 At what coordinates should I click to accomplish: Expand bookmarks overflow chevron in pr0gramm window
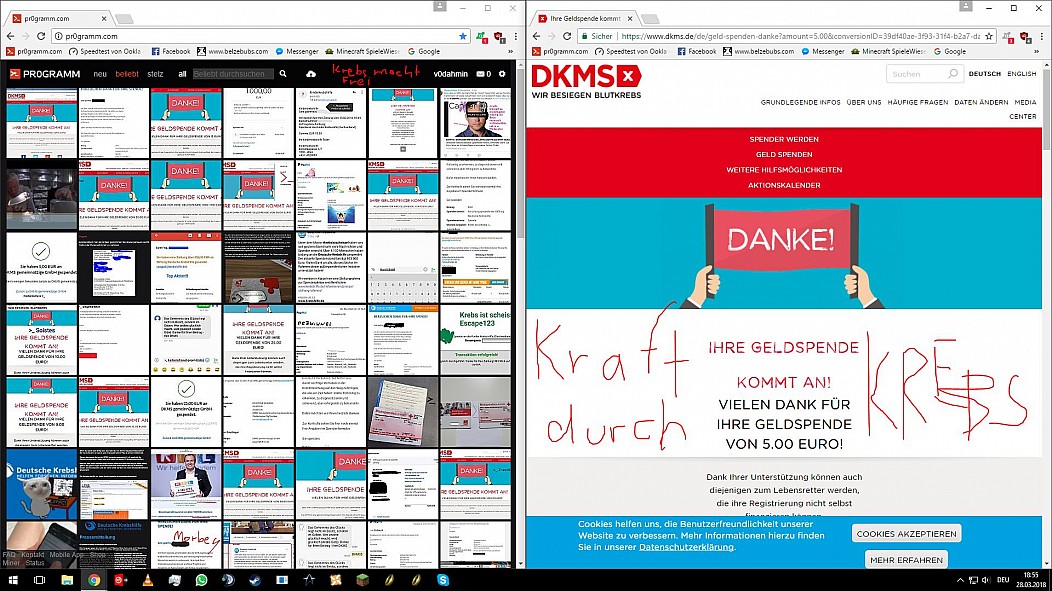coord(511,52)
